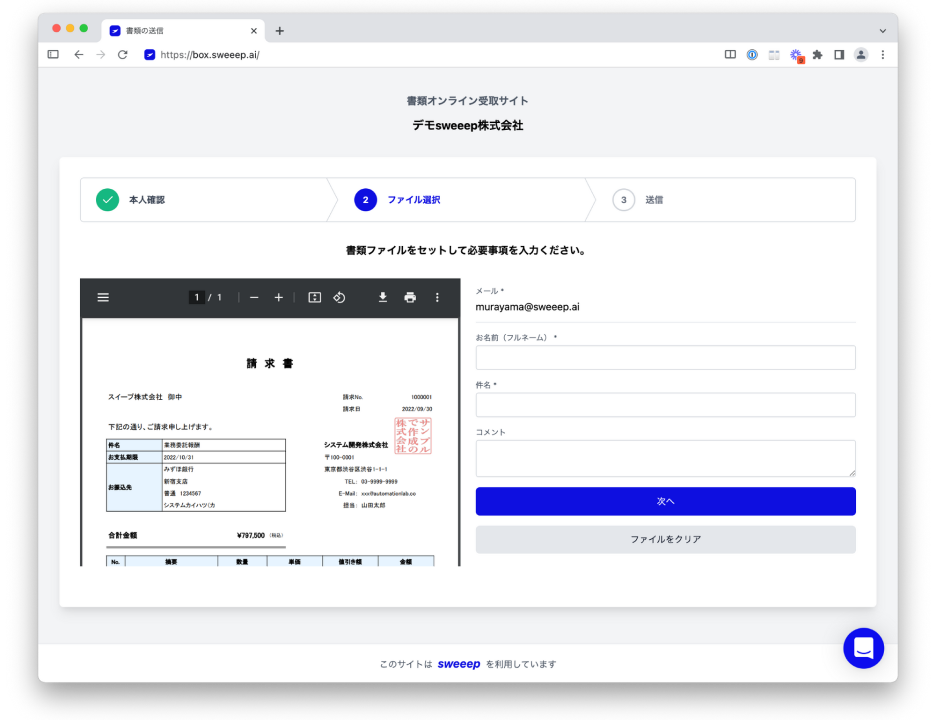
Task: Zoom in the PDF preview
Action: tap(279, 297)
